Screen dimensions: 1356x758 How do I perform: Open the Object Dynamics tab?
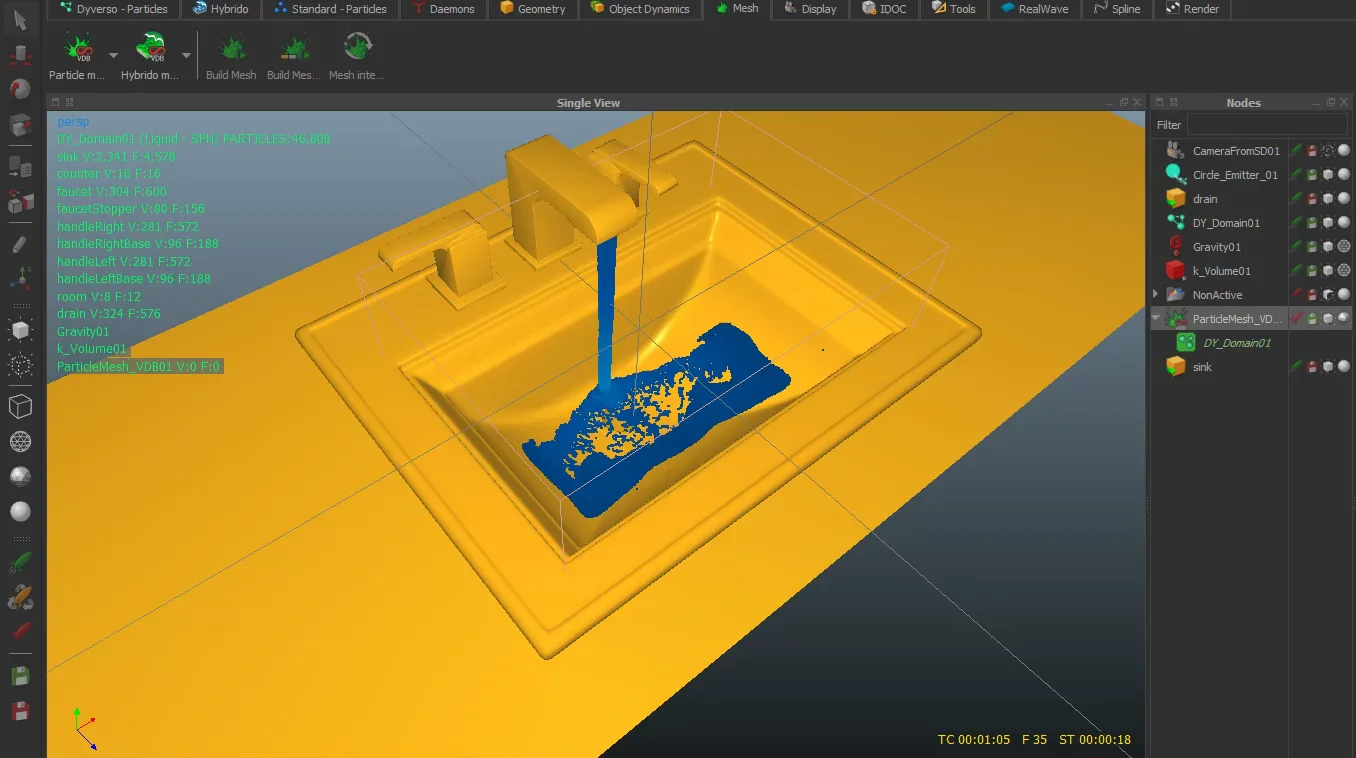(640, 9)
